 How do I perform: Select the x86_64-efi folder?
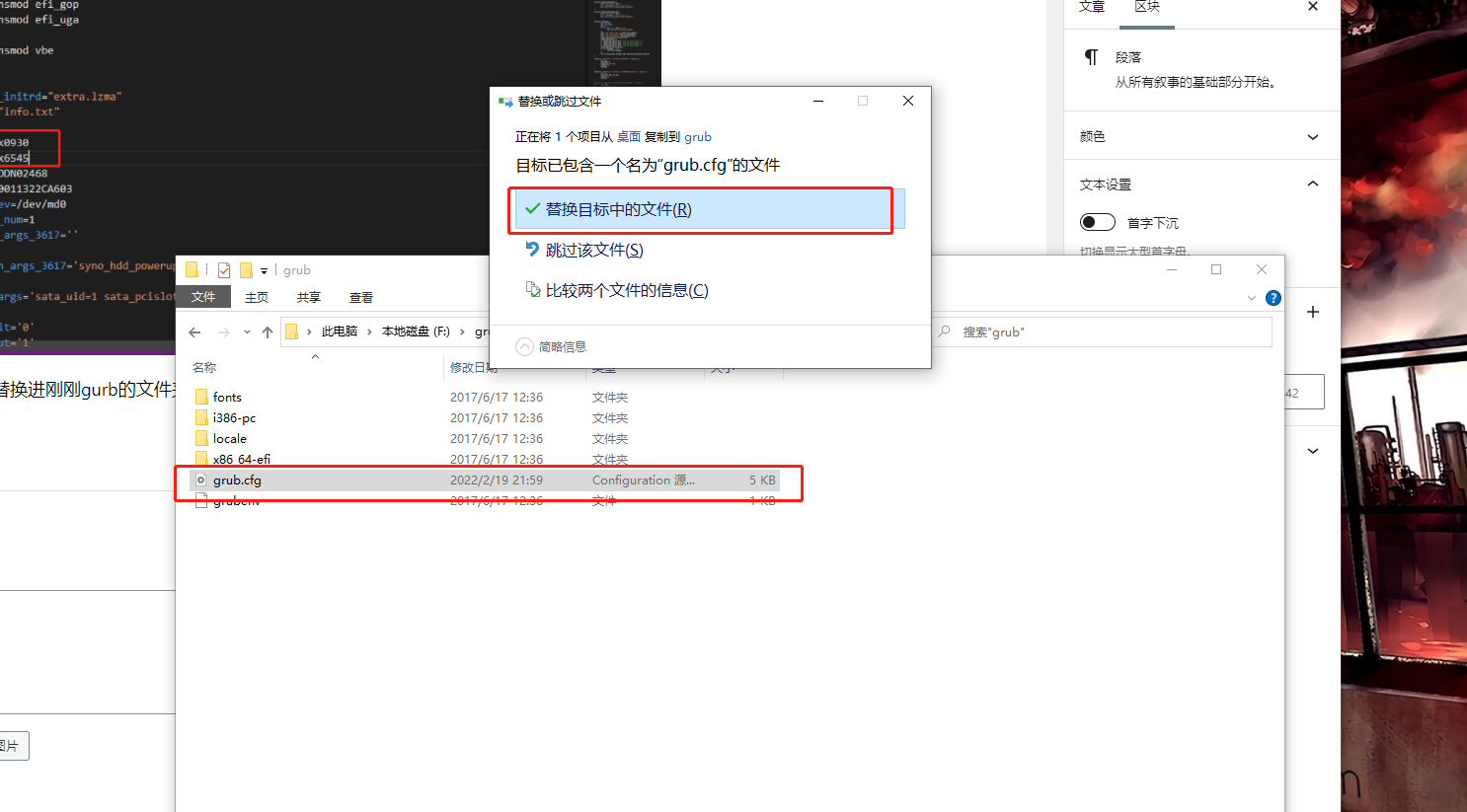(242, 459)
